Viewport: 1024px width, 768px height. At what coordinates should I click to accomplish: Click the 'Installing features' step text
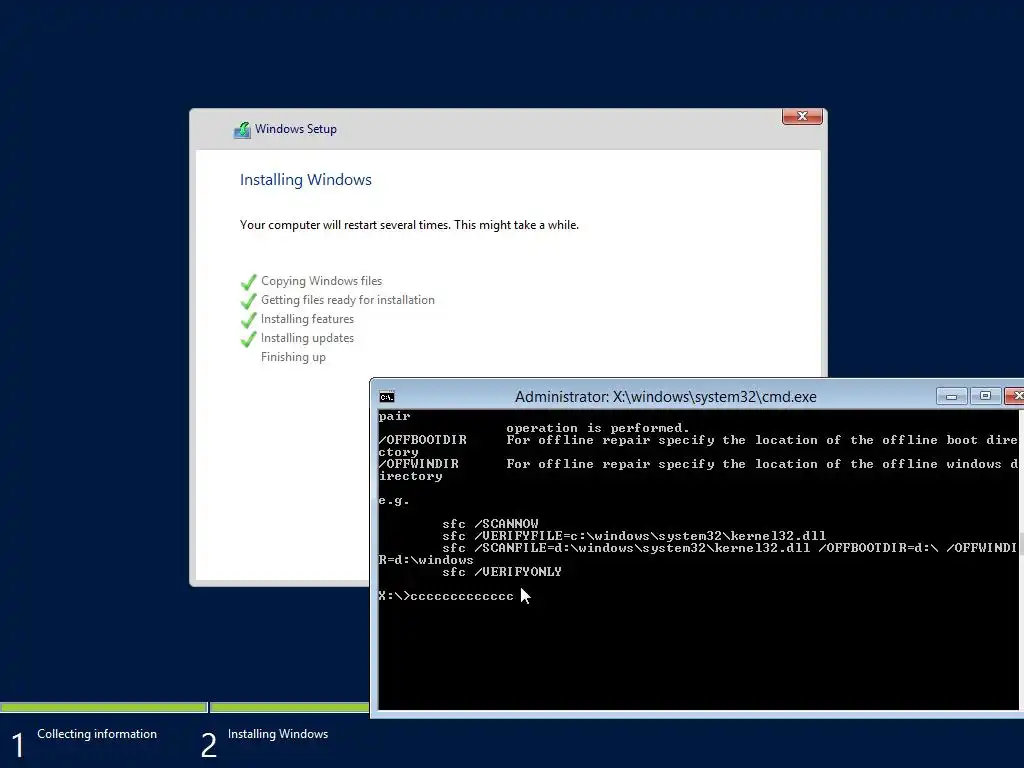(307, 319)
